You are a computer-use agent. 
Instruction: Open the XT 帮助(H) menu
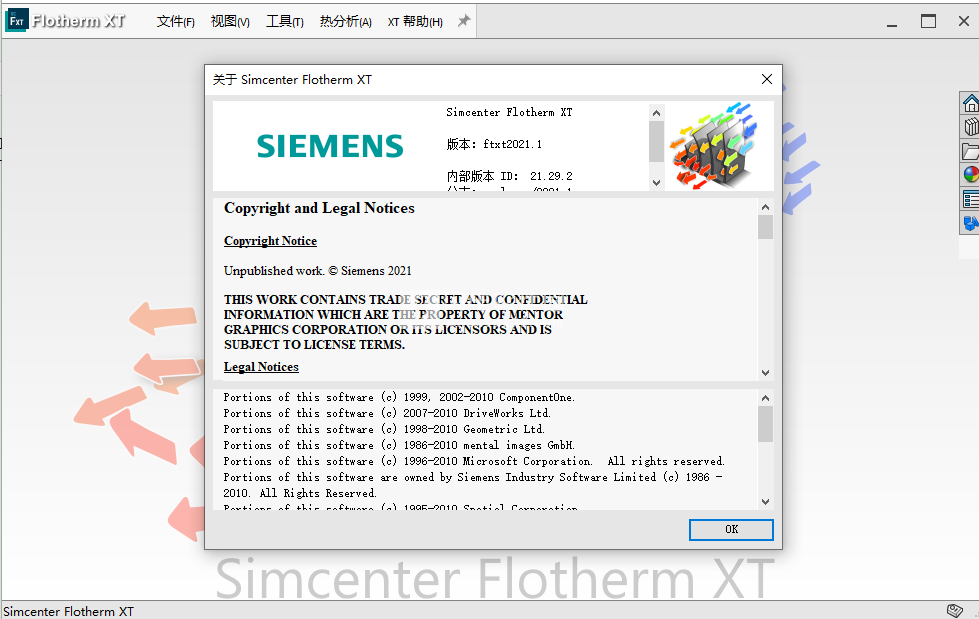[x=415, y=22]
